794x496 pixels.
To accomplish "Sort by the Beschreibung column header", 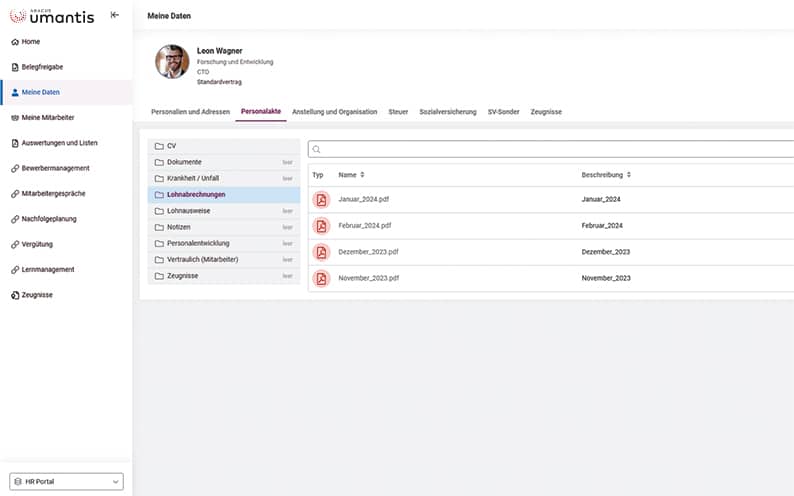I will (606, 175).
